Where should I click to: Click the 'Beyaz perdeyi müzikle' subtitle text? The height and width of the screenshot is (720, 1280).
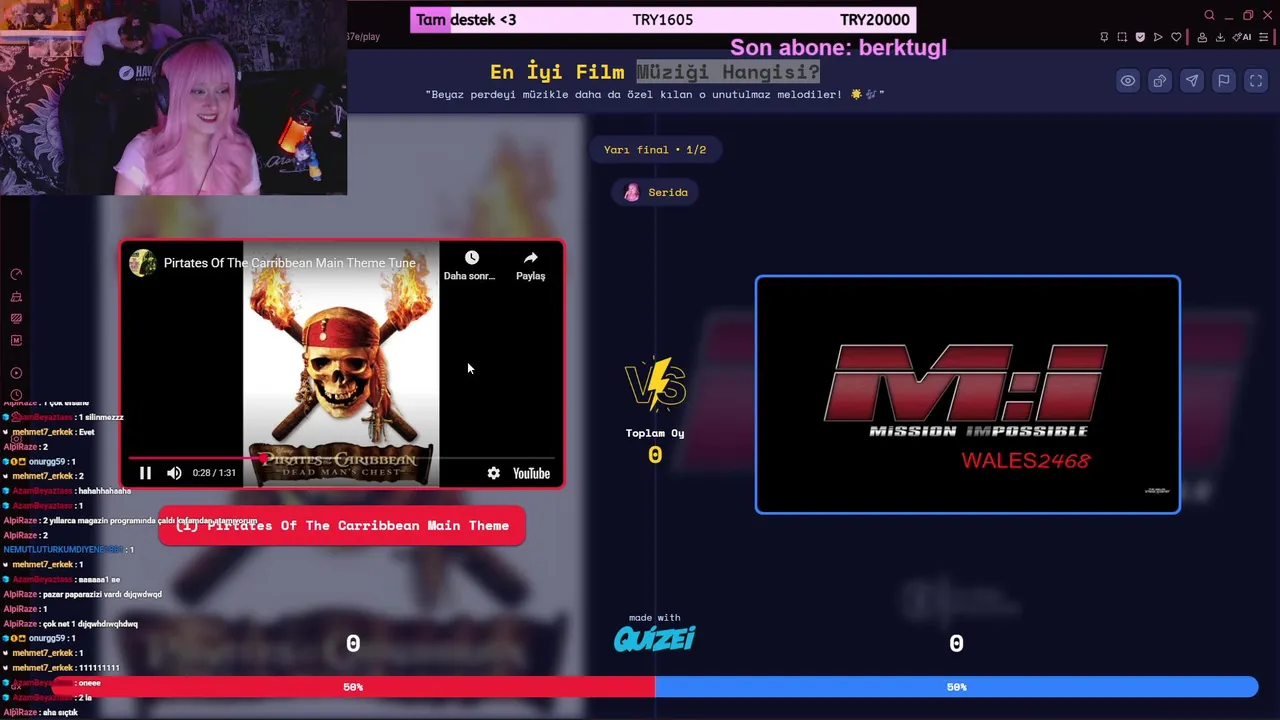[x=655, y=94]
